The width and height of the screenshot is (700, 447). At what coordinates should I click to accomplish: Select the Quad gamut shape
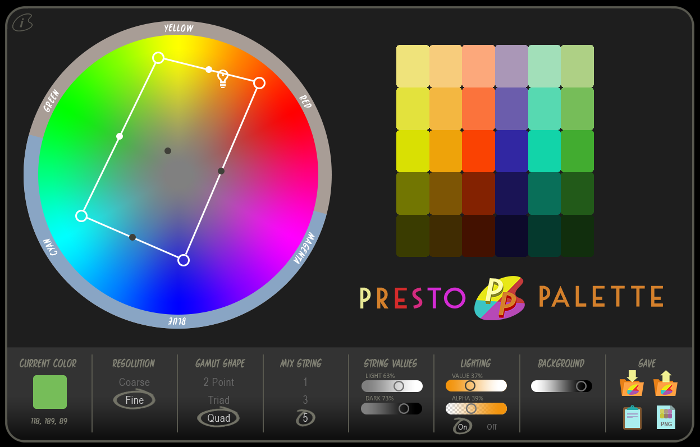(218, 418)
